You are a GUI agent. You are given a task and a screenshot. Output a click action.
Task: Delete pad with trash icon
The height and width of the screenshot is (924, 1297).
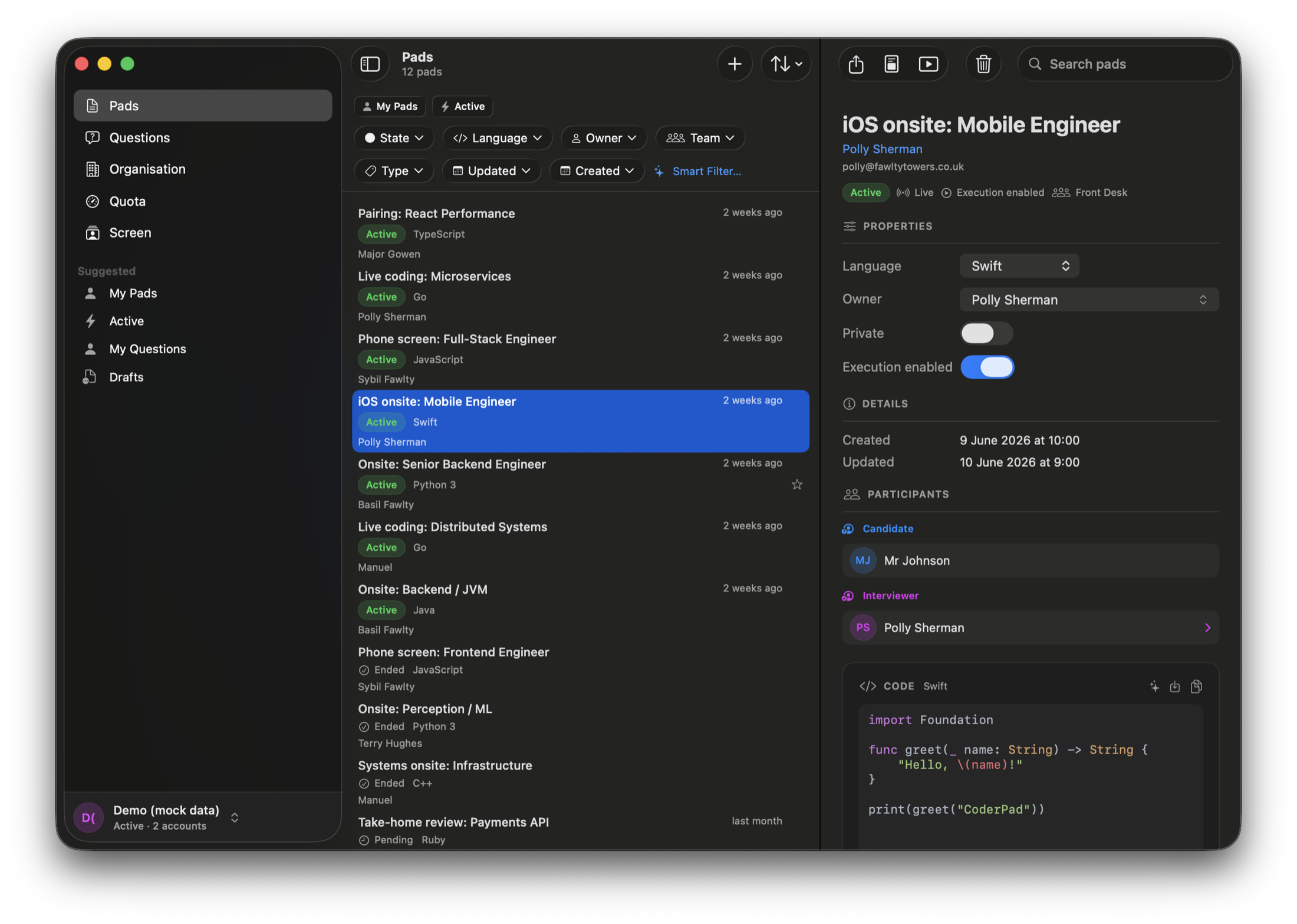983,64
